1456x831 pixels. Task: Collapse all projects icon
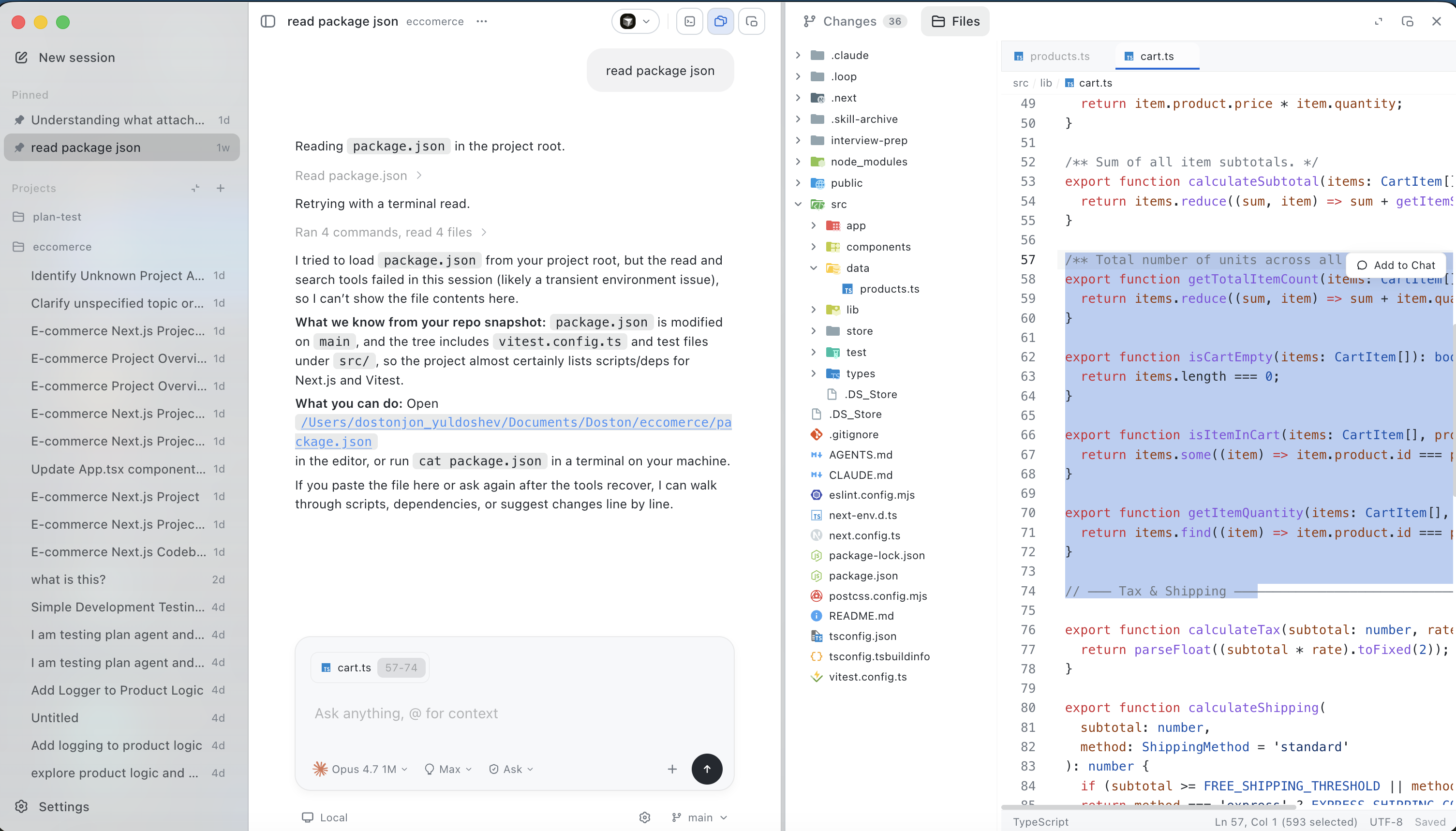[195, 188]
